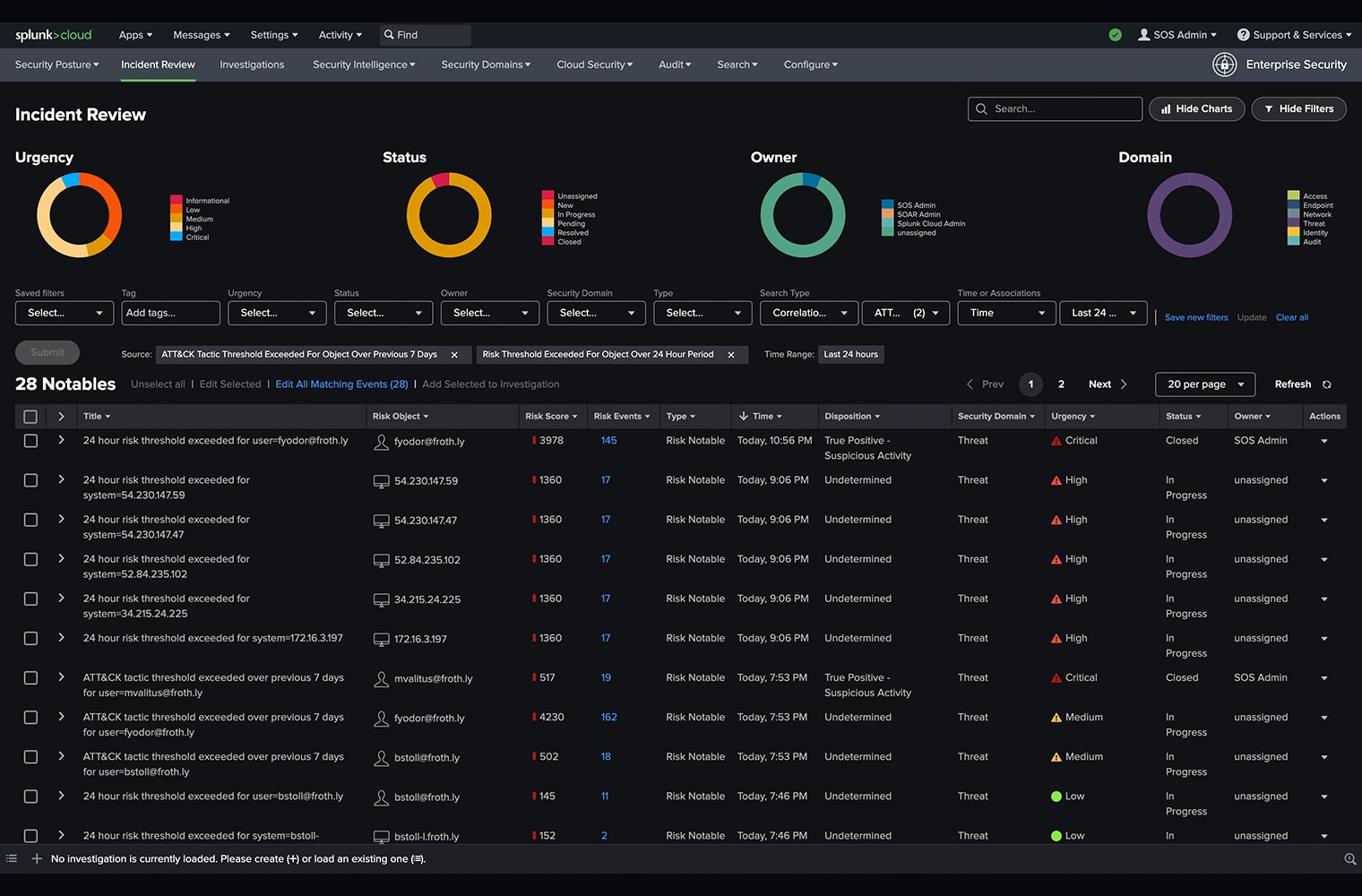Click the Save new filters link
The width and height of the screenshot is (1362, 896).
(1196, 317)
